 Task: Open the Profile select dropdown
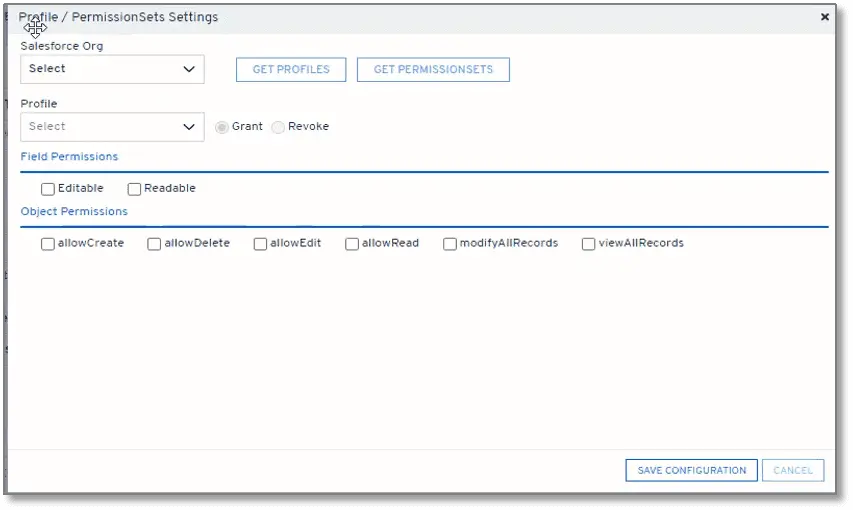[112, 127]
